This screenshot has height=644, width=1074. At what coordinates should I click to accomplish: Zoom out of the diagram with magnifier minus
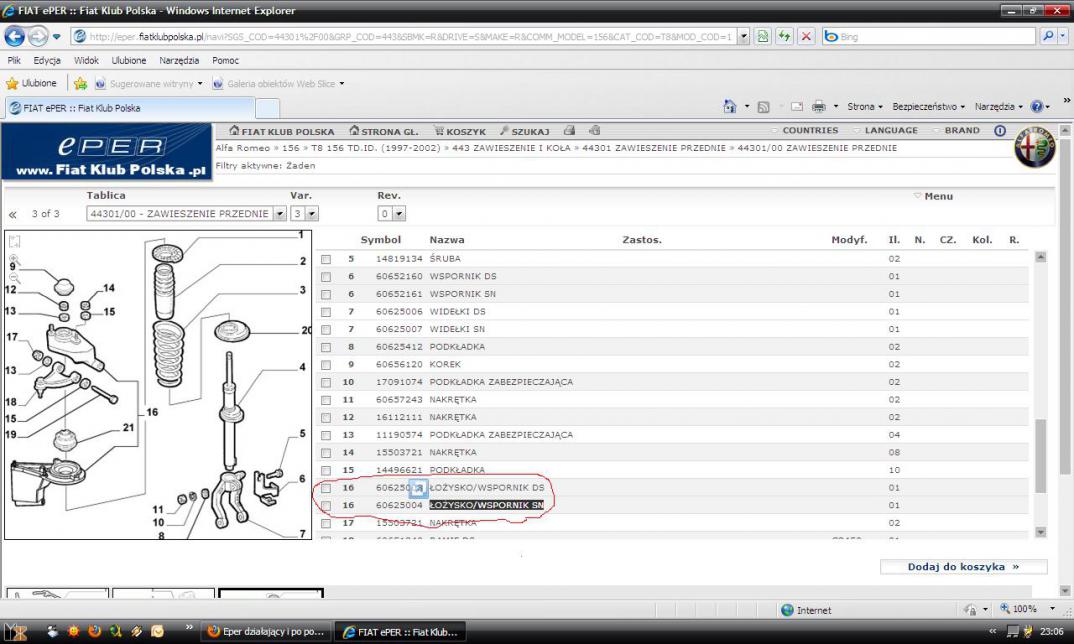click(x=13, y=276)
